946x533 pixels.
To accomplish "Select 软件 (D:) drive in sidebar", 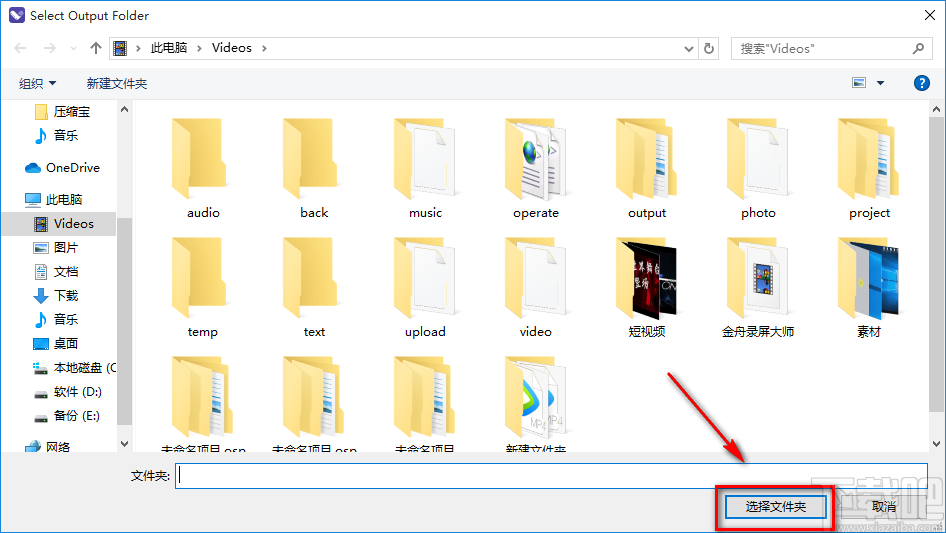I will 68,392.
